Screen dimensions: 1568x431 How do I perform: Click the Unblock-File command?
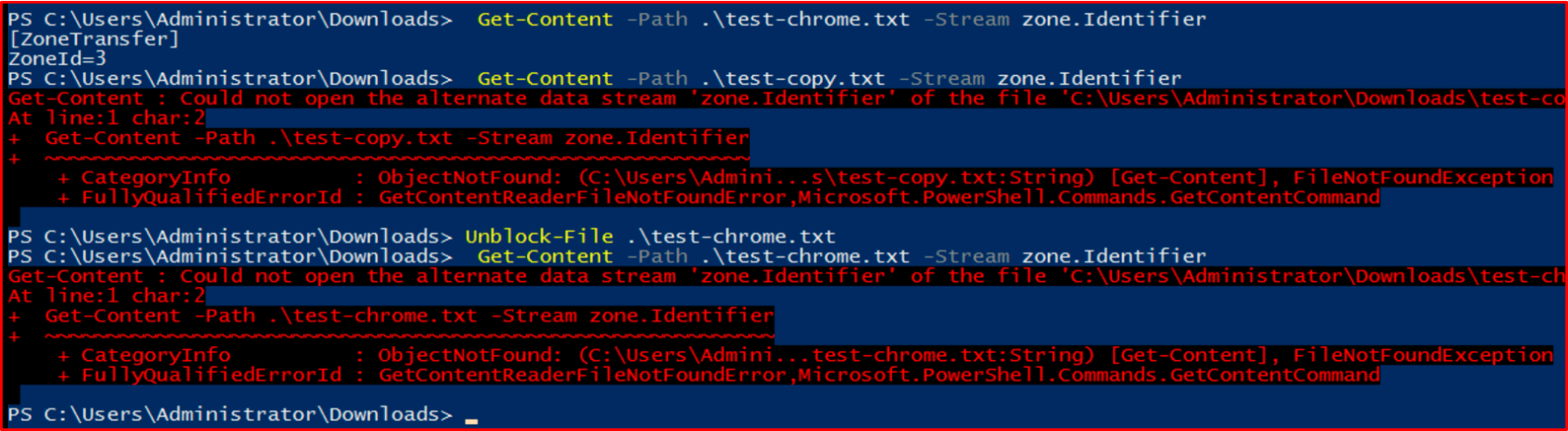coord(538,237)
